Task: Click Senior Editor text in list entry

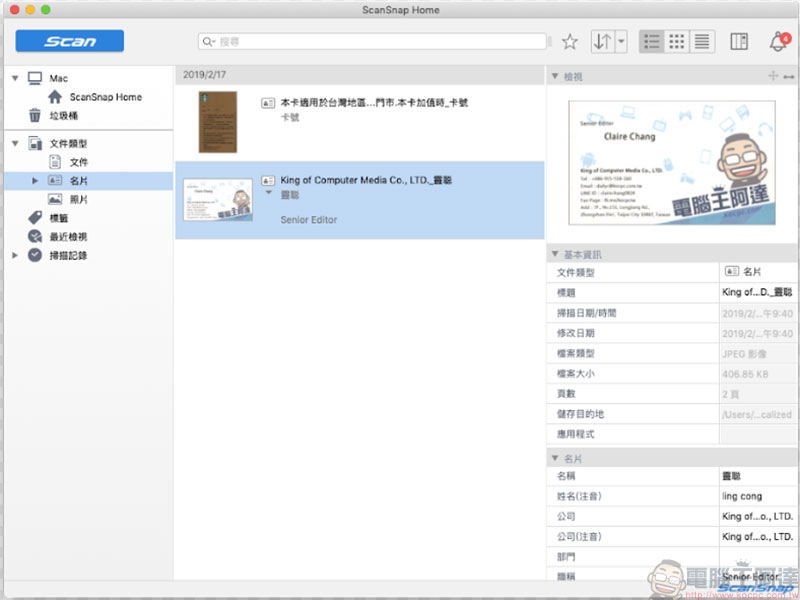Action: click(309, 220)
